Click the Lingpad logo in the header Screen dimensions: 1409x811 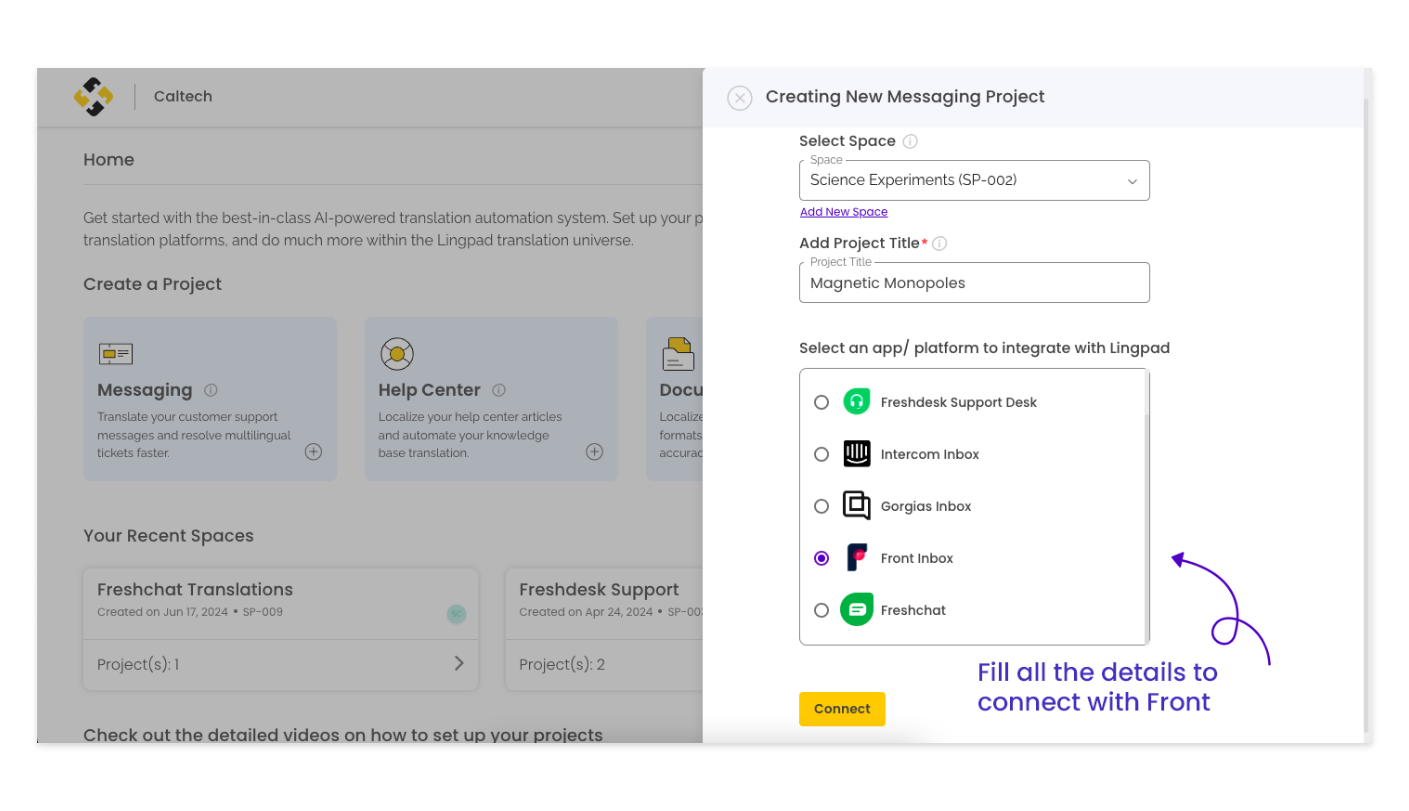coord(93,97)
